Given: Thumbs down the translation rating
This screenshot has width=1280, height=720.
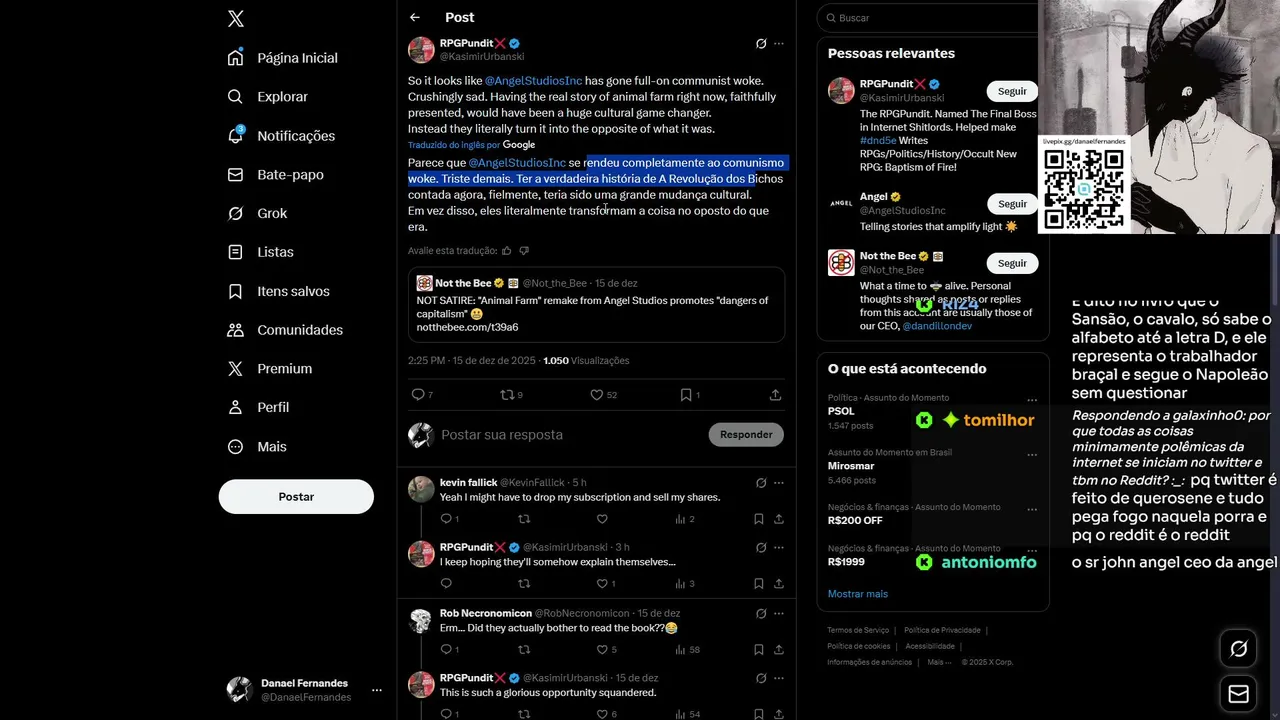Looking at the screenshot, I should (x=524, y=251).
